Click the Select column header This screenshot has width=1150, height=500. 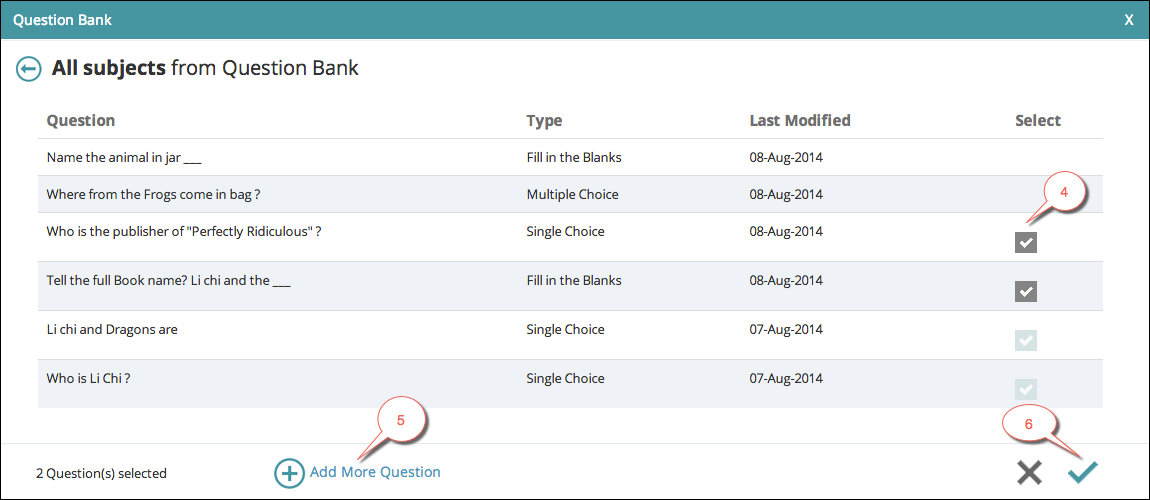[x=1038, y=121]
